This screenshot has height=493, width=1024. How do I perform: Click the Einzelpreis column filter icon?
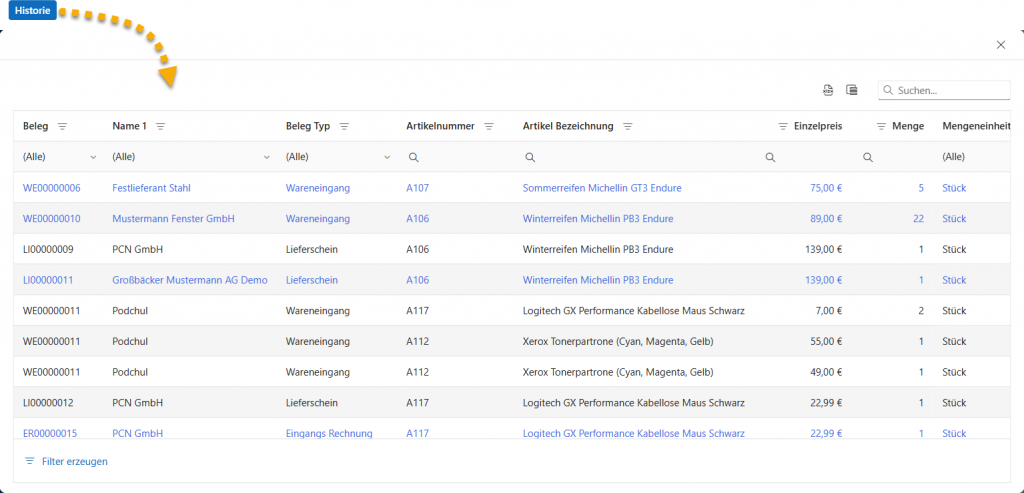pos(783,126)
